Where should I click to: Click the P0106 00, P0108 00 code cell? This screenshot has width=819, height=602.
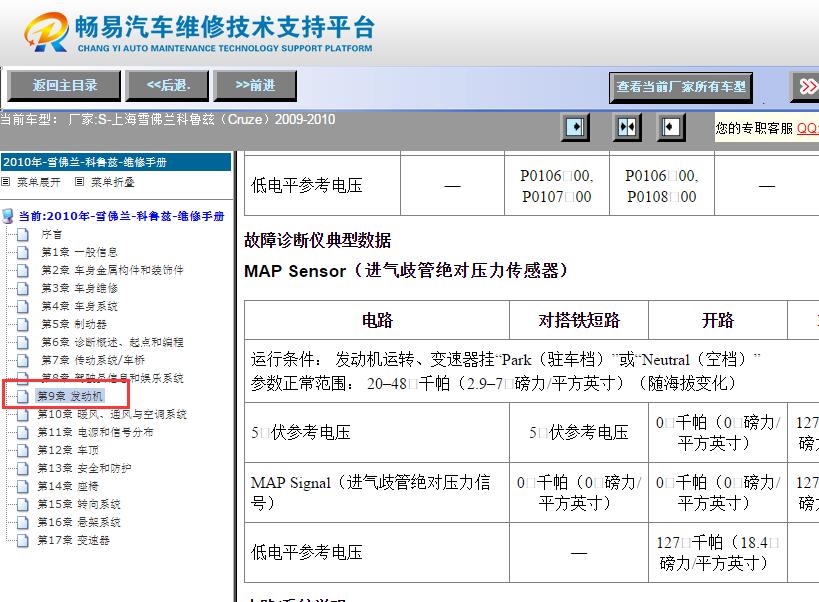pyautogui.click(x=662, y=186)
